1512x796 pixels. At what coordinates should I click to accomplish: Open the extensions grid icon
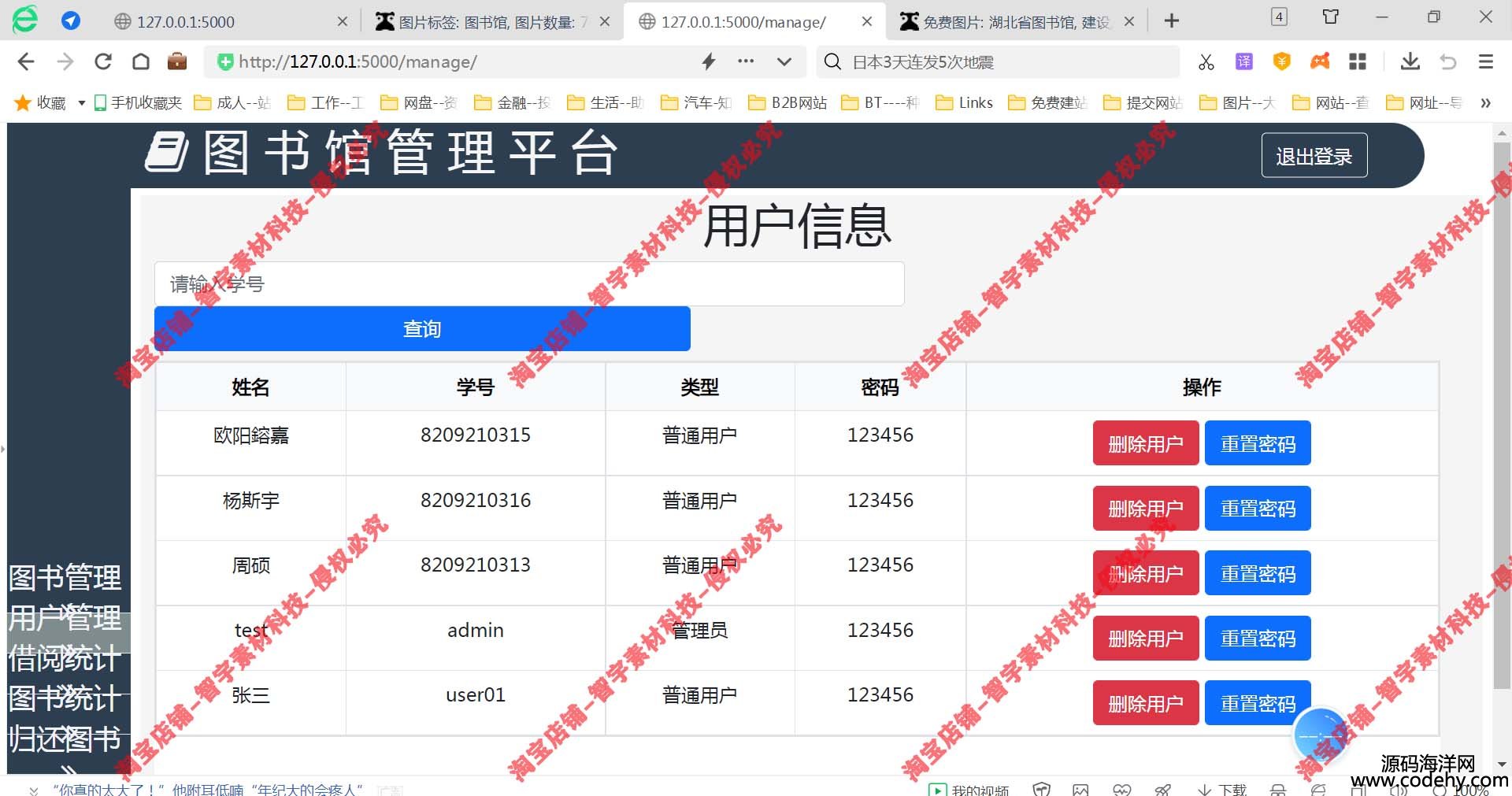click(1358, 61)
